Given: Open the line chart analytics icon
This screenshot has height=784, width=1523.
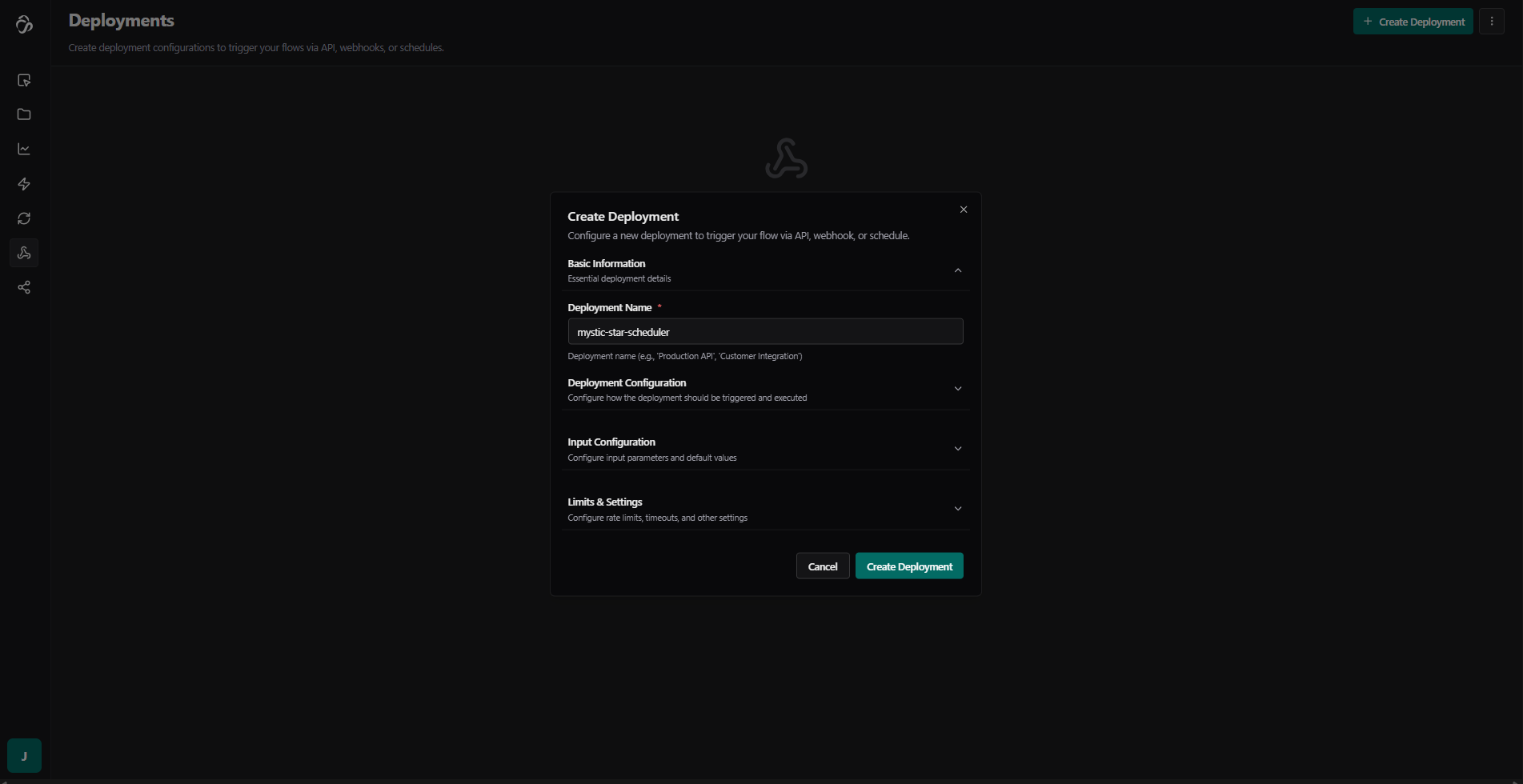Looking at the screenshot, I should [24, 149].
